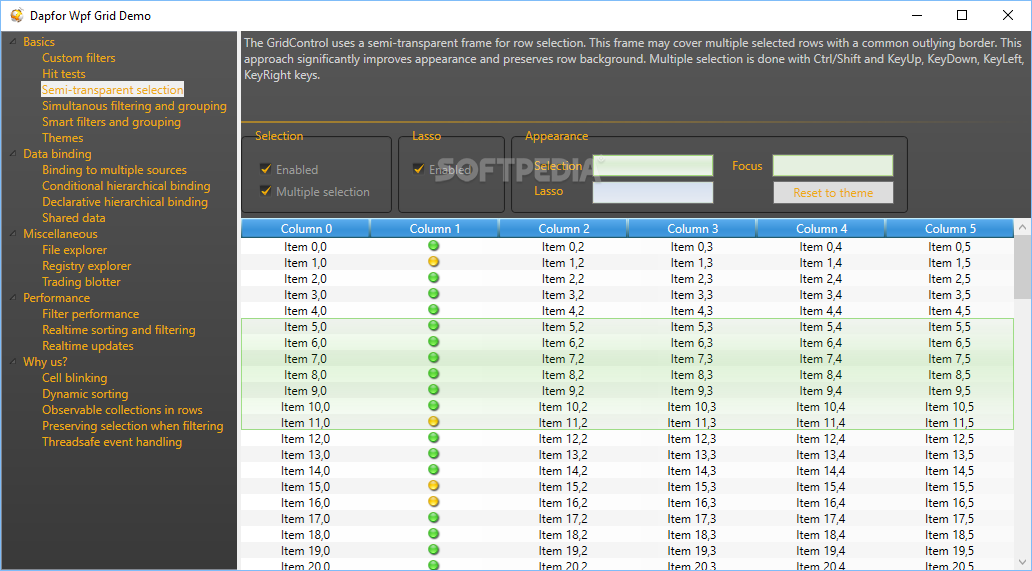The height and width of the screenshot is (571, 1032).
Task: Click the grid scrollbar up arrow
Action: tap(1022, 228)
